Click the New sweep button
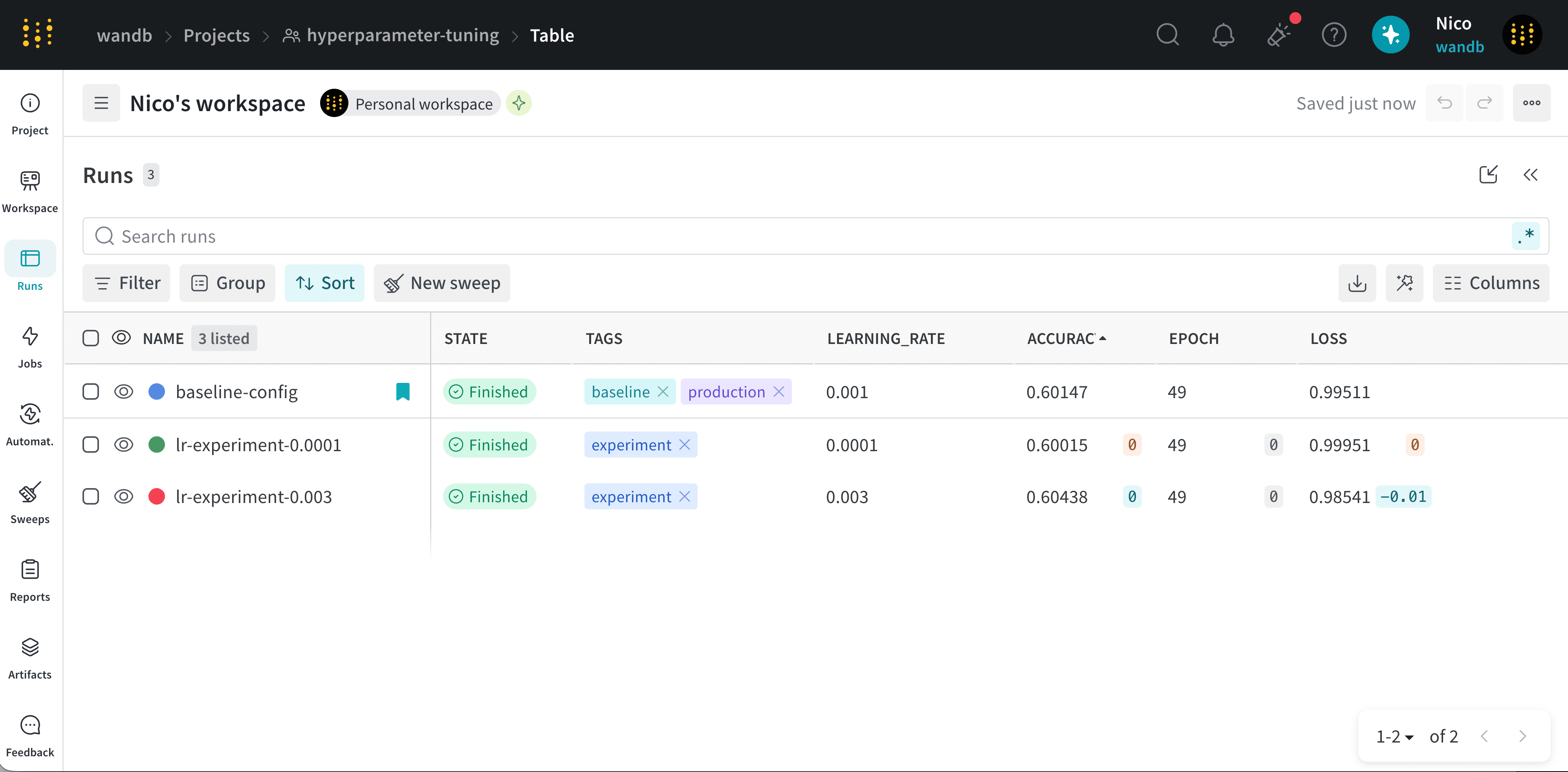This screenshot has width=1568, height=772. point(442,283)
